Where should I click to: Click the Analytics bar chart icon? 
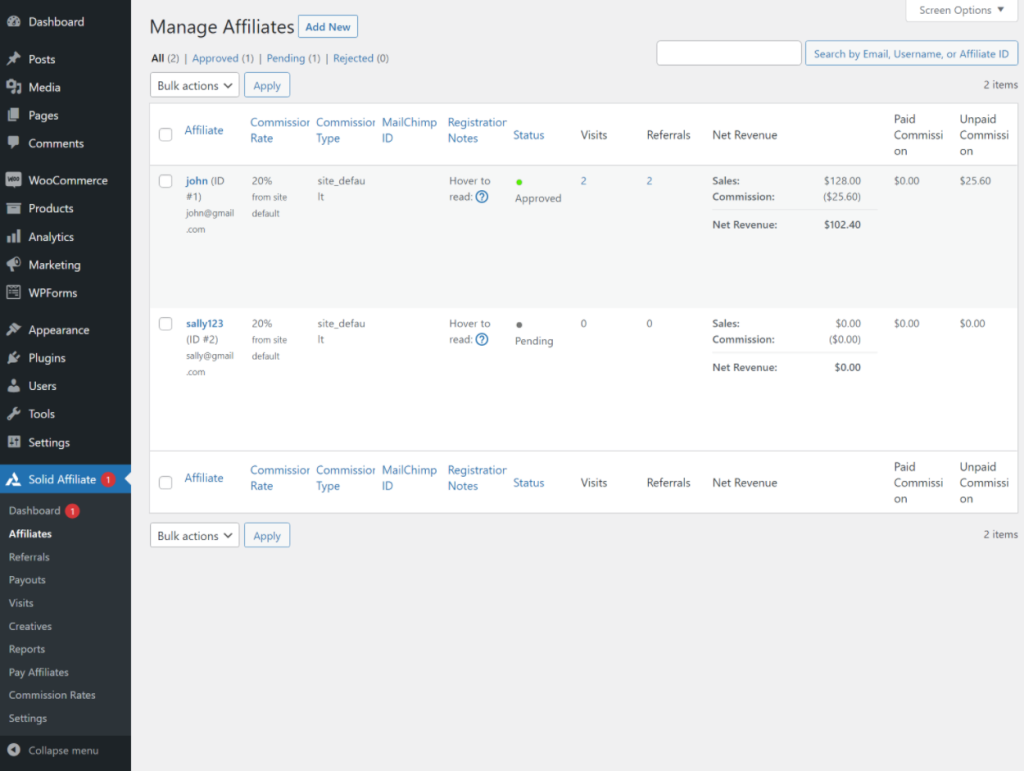(x=14, y=236)
